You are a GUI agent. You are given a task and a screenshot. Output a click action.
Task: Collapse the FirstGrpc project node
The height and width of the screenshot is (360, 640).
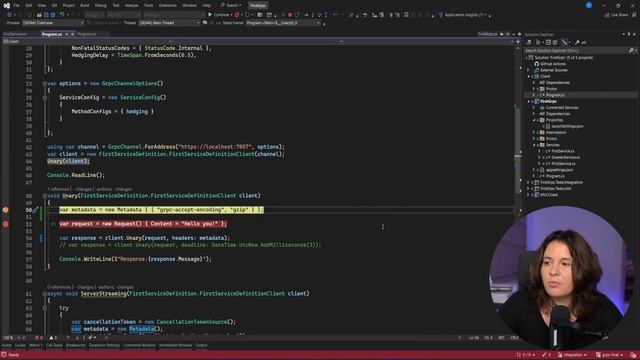[x=528, y=101]
